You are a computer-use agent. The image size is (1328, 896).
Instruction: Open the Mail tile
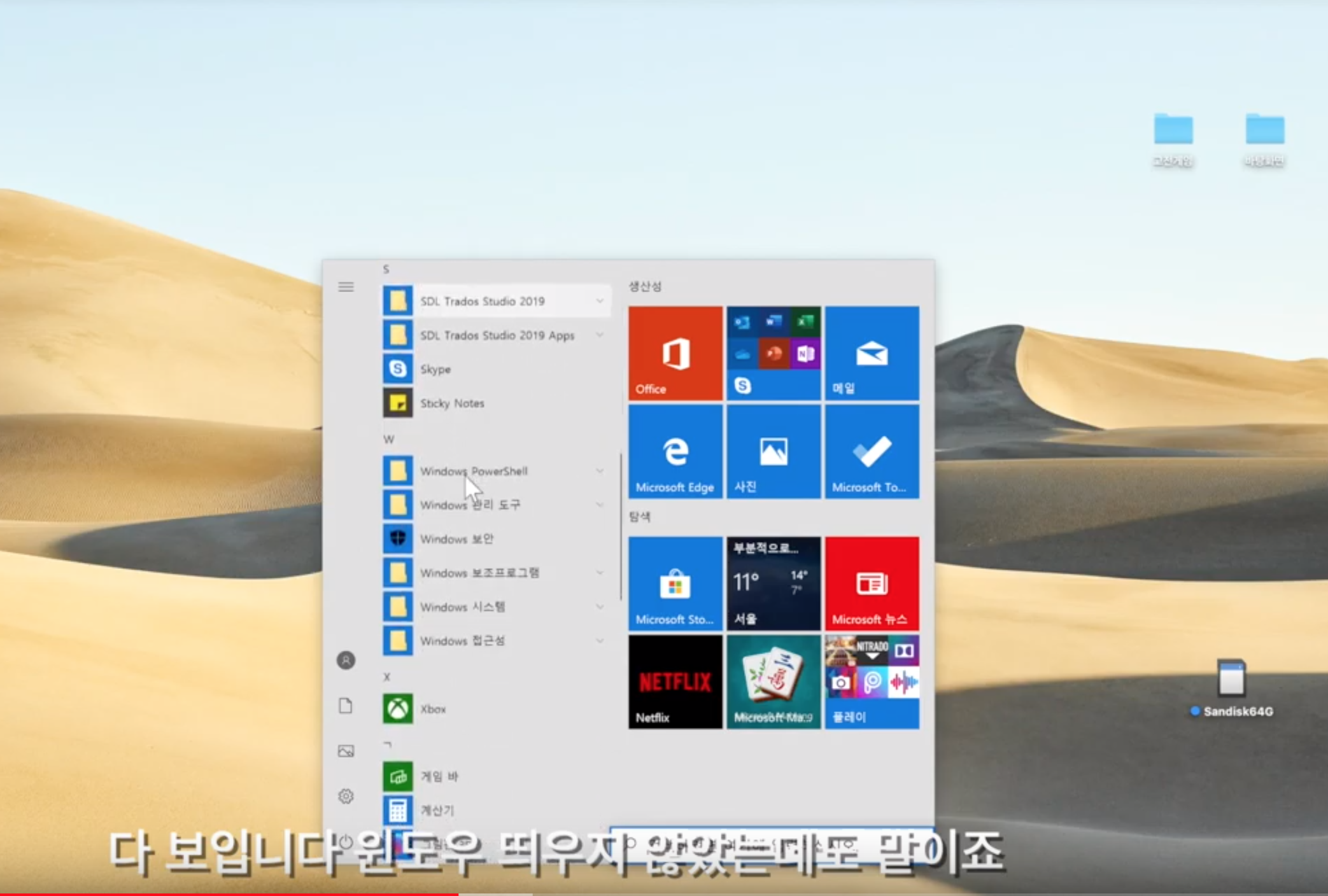(872, 353)
